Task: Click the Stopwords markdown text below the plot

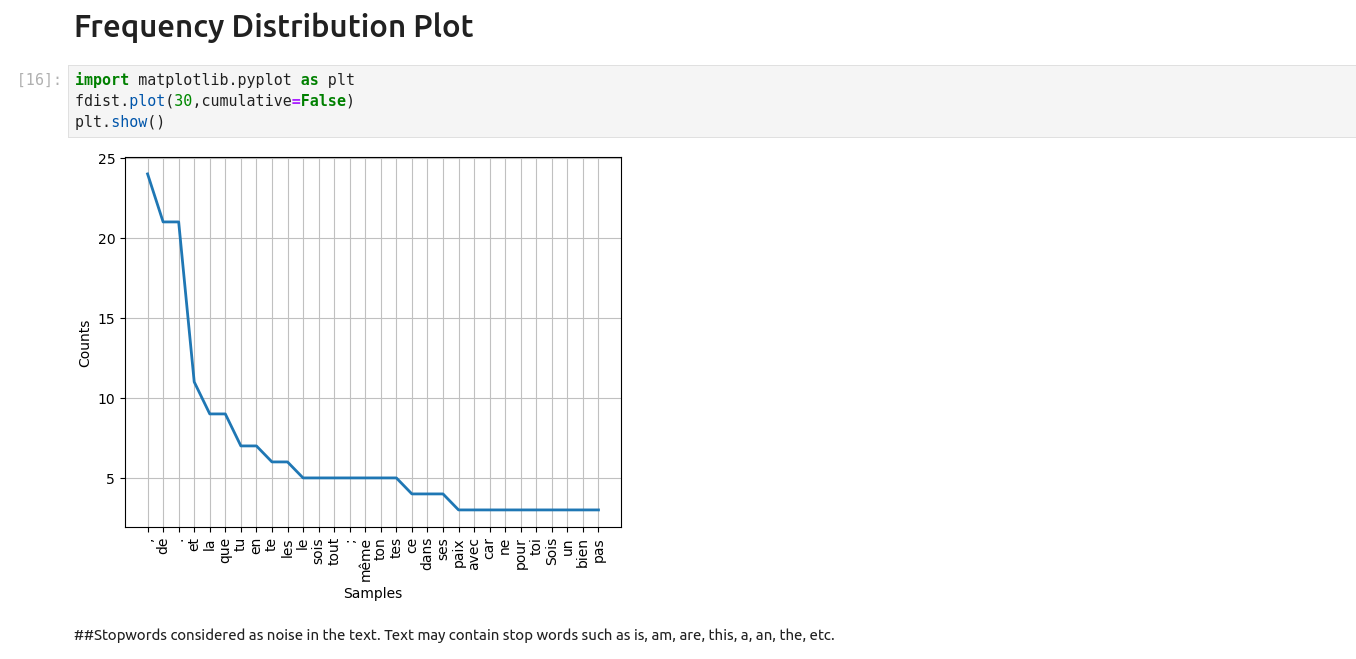Action: (454, 635)
